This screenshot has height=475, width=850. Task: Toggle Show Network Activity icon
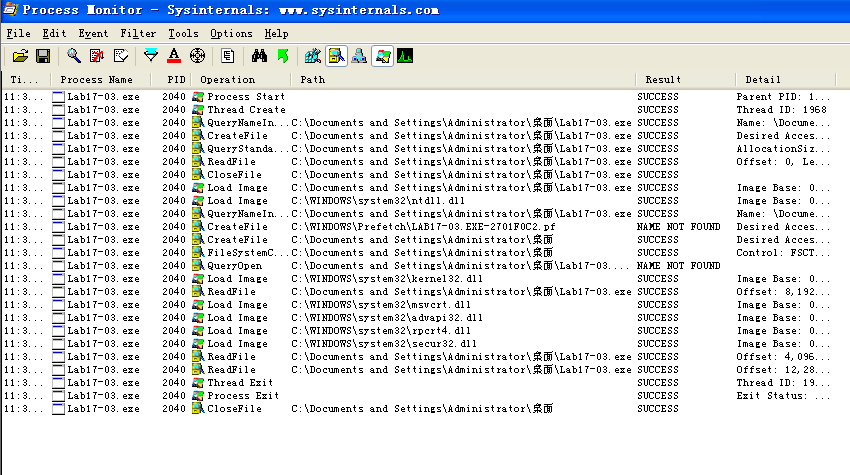click(x=359, y=56)
